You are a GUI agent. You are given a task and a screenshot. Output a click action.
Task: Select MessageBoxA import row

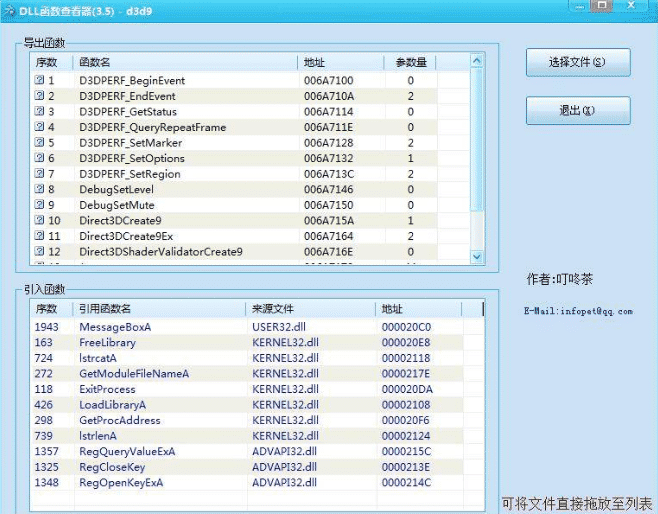pyautogui.click(x=248, y=327)
